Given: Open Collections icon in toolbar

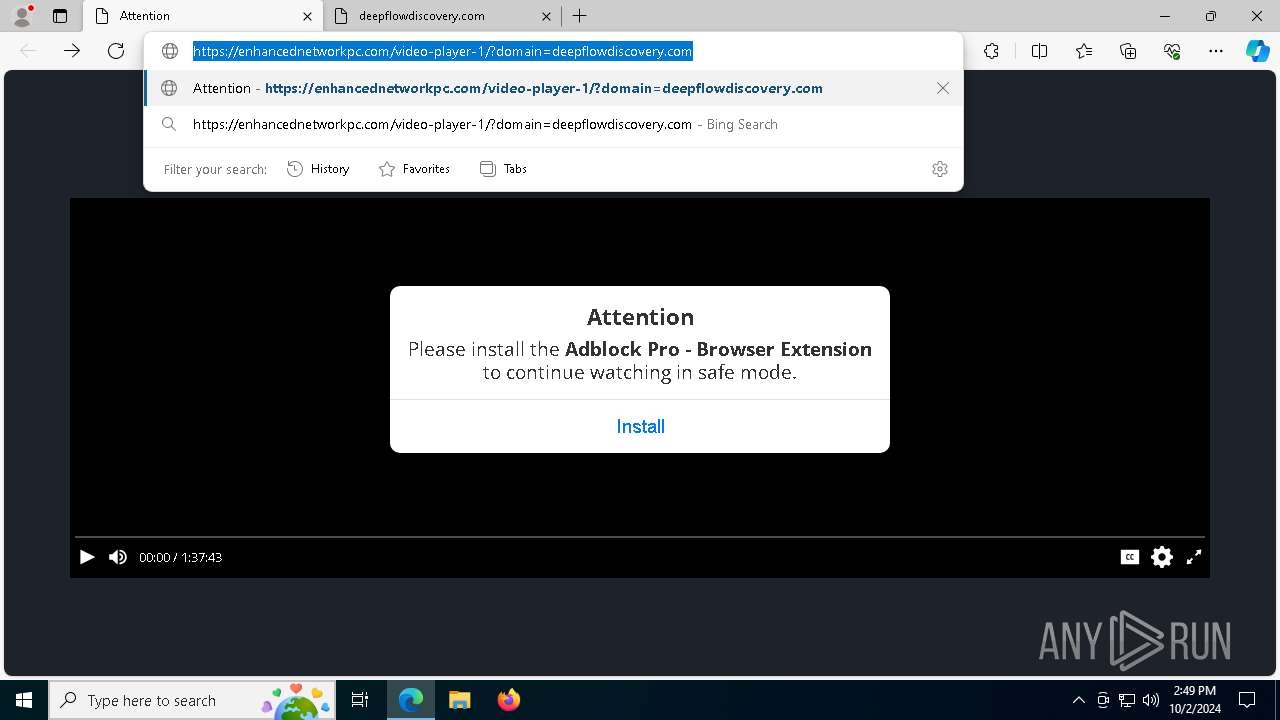Looking at the screenshot, I should point(1128,51).
